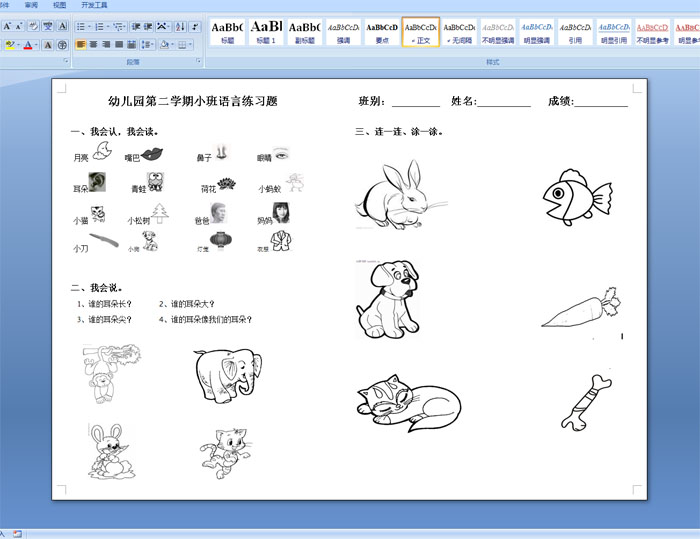The height and width of the screenshot is (539, 700).
Task: Toggle Character Shading on text
Action: [48, 45]
